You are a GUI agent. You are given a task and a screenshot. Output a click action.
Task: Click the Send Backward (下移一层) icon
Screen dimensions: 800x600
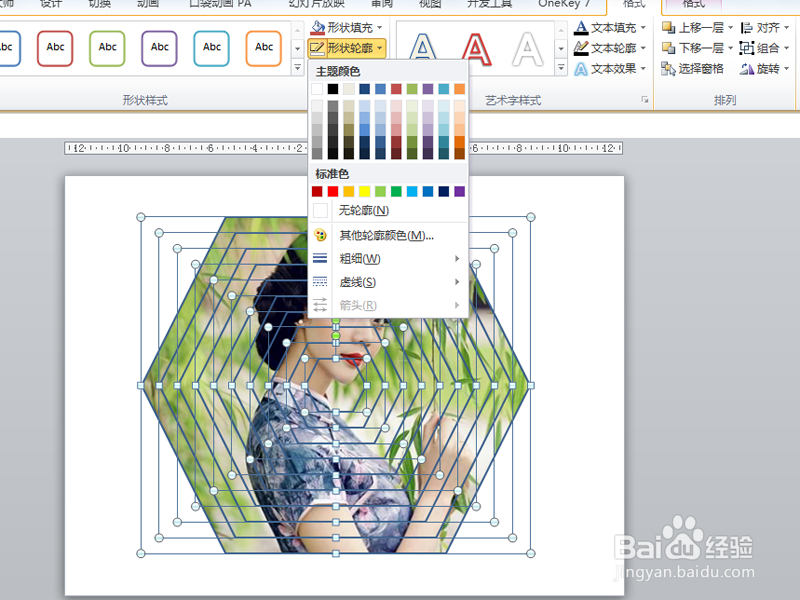pyautogui.click(x=668, y=48)
